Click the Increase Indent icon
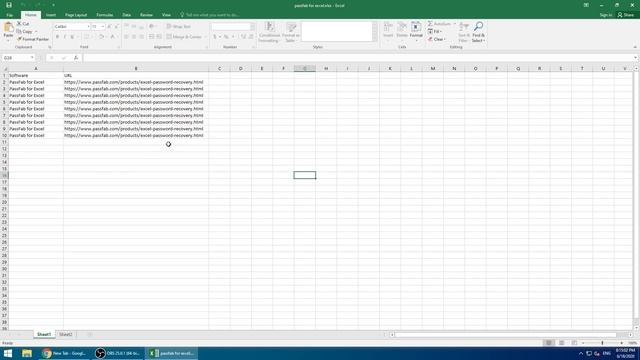640x360 pixels. pos(159,37)
